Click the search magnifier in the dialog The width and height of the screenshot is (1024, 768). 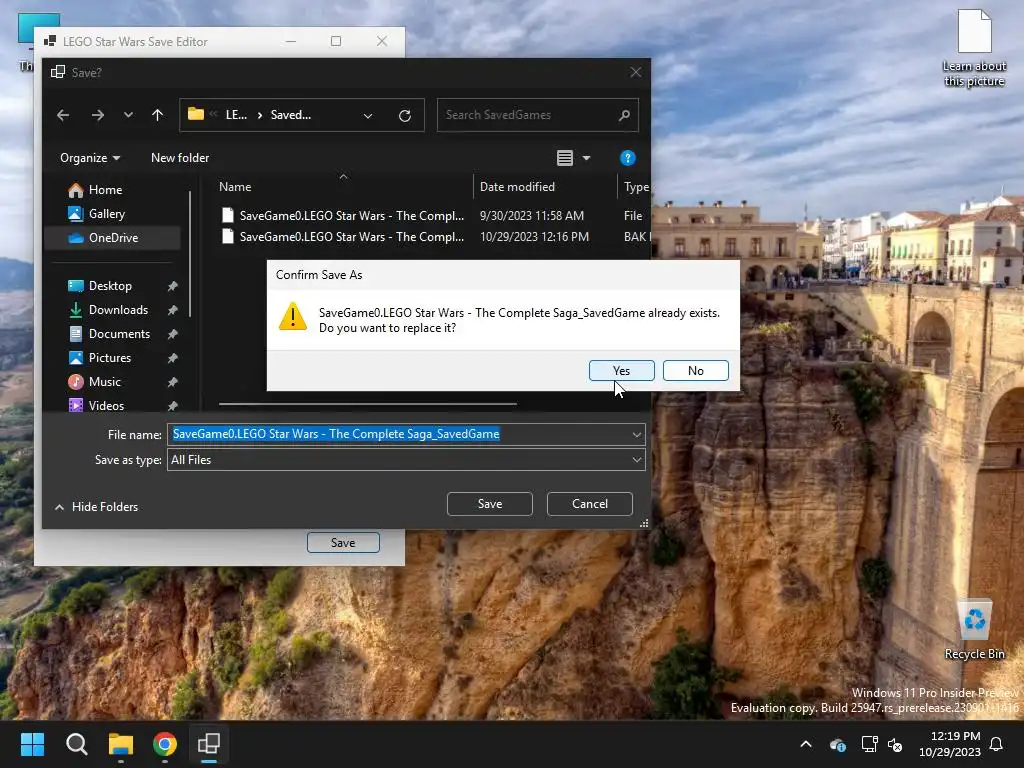(x=624, y=115)
